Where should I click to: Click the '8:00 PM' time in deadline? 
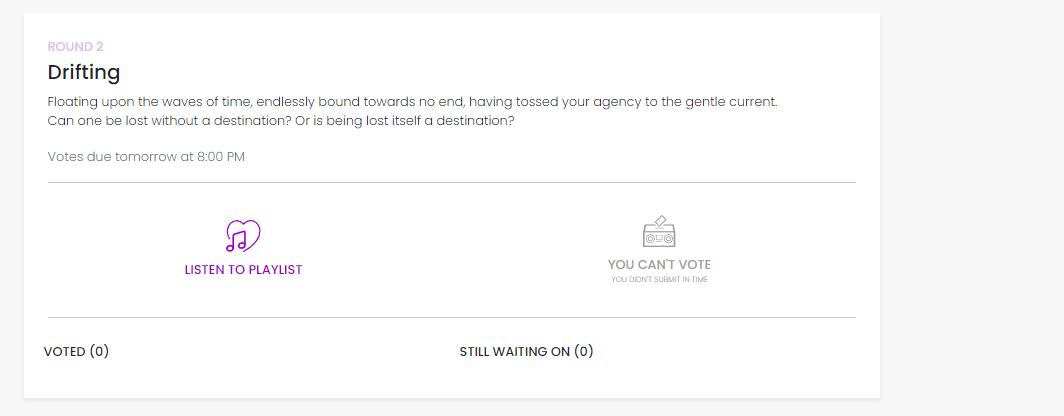[x=221, y=157]
